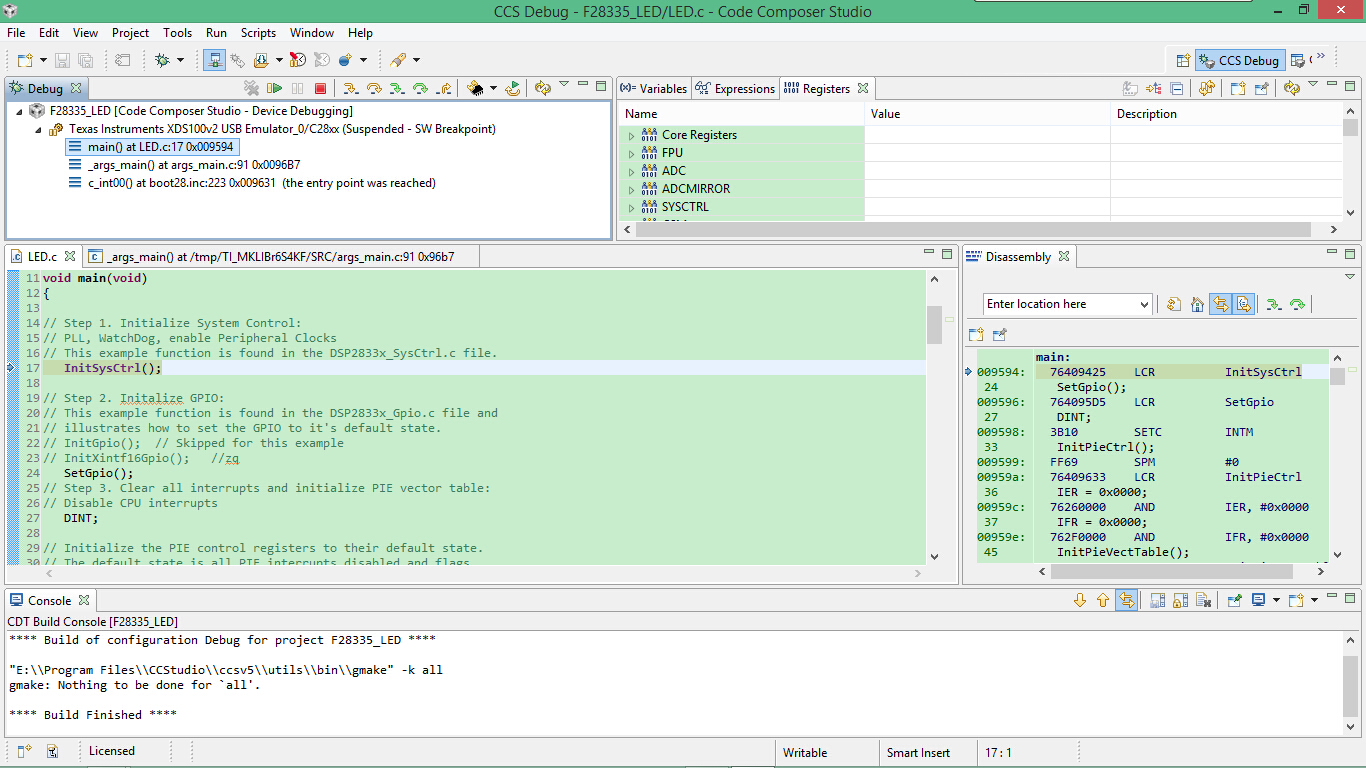This screenshot has width=1366, height=768.
Task: Switch to the Expressions tab
Action: click(736, 89)
